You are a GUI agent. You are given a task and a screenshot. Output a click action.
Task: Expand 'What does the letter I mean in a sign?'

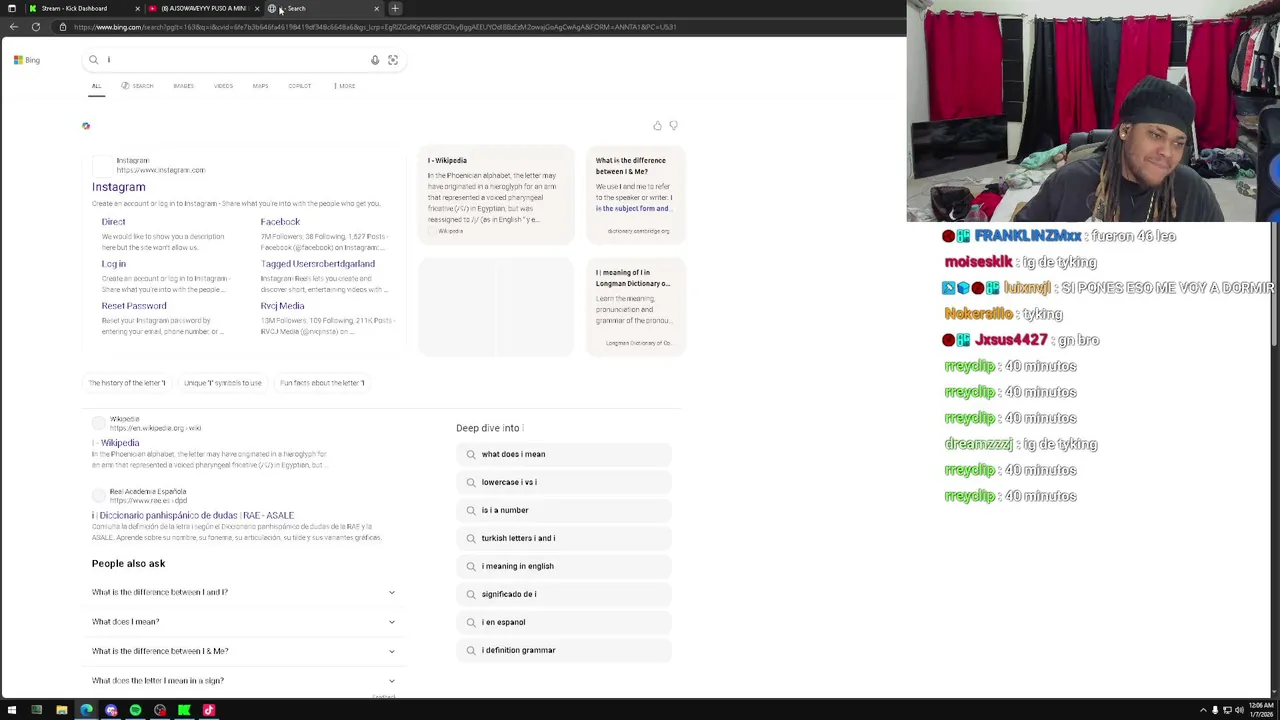[243, 681]
